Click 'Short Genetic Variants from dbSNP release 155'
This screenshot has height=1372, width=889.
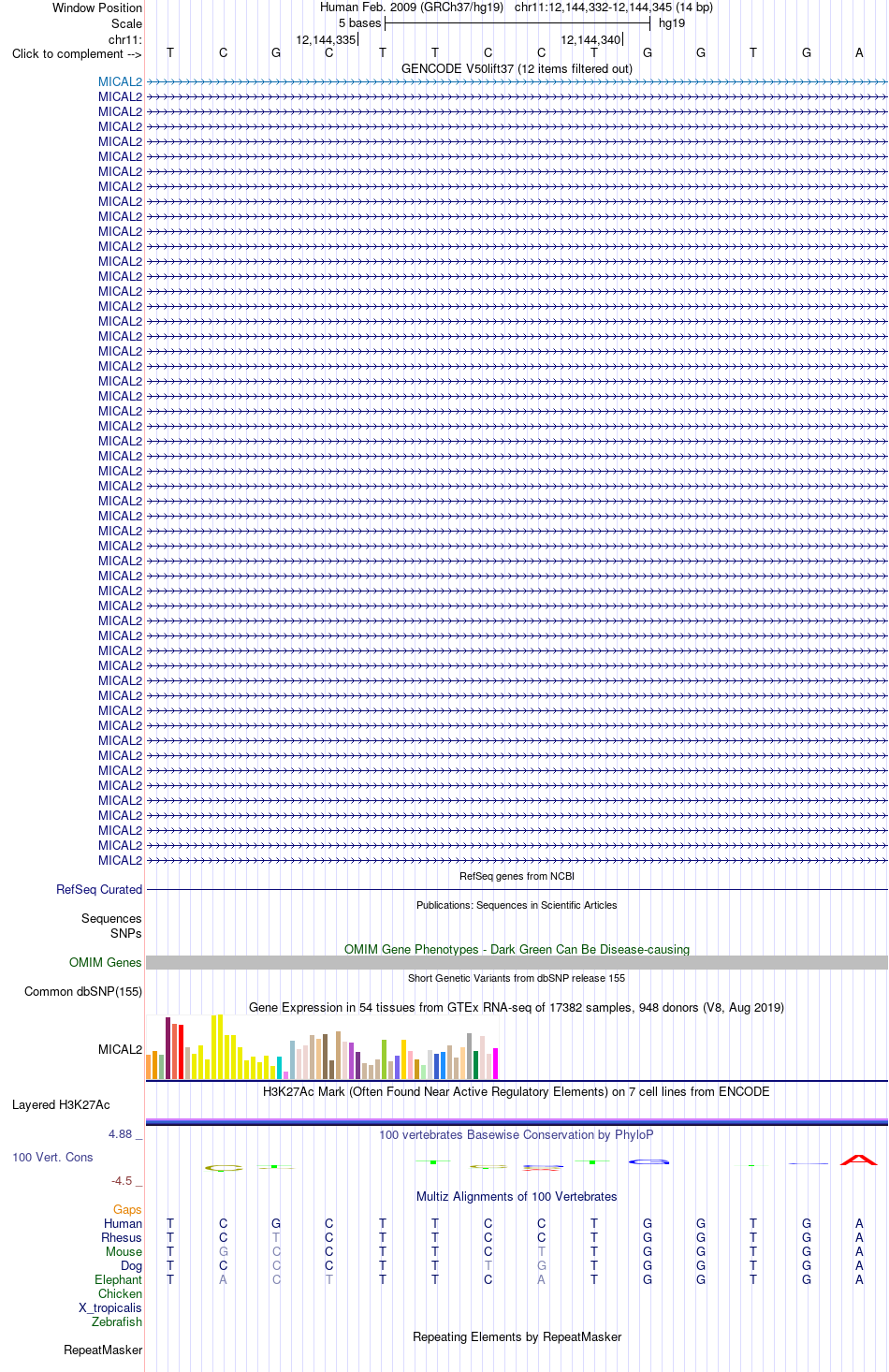click(517, 978)
